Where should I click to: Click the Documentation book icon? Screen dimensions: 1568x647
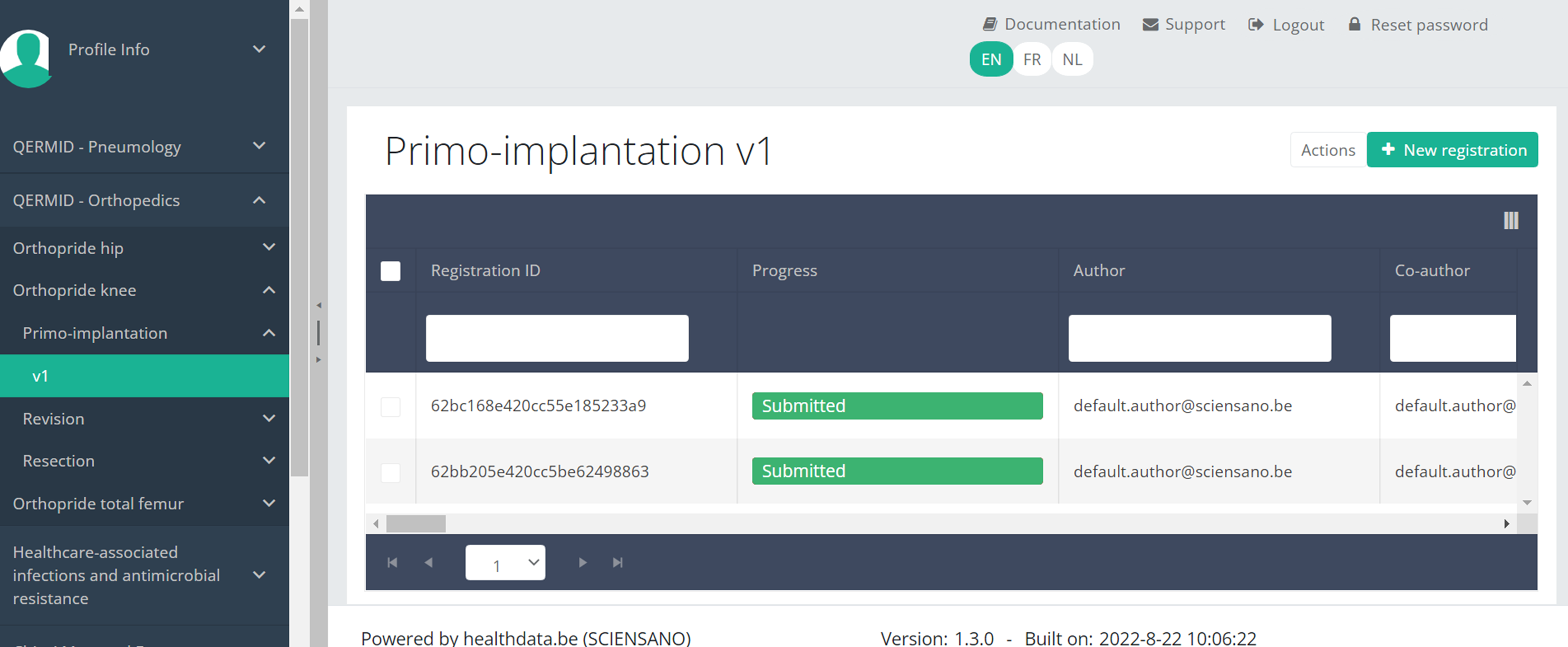point(990,24)
